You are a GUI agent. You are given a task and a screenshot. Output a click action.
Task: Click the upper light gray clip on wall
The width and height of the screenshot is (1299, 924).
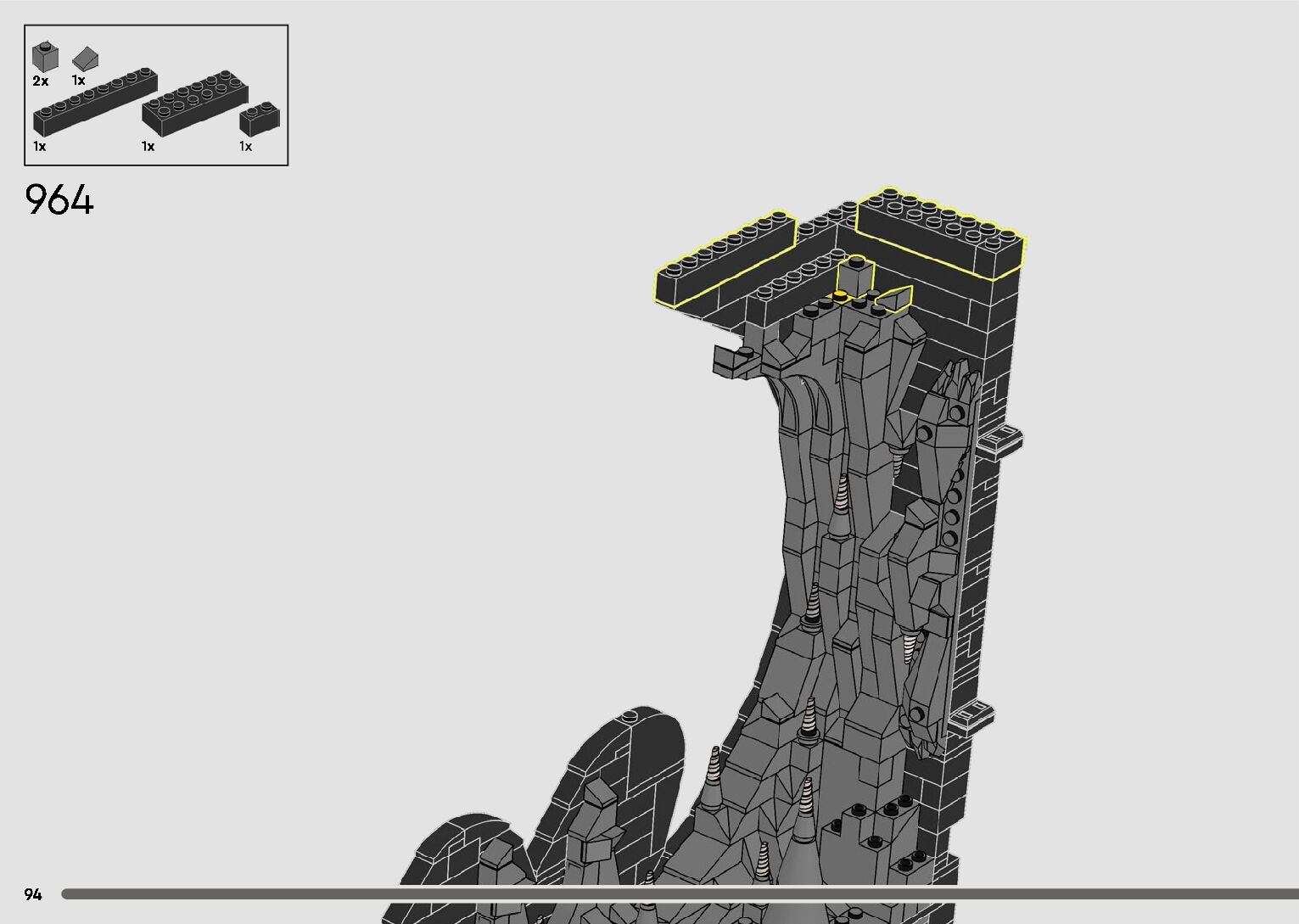point(1000,440)
